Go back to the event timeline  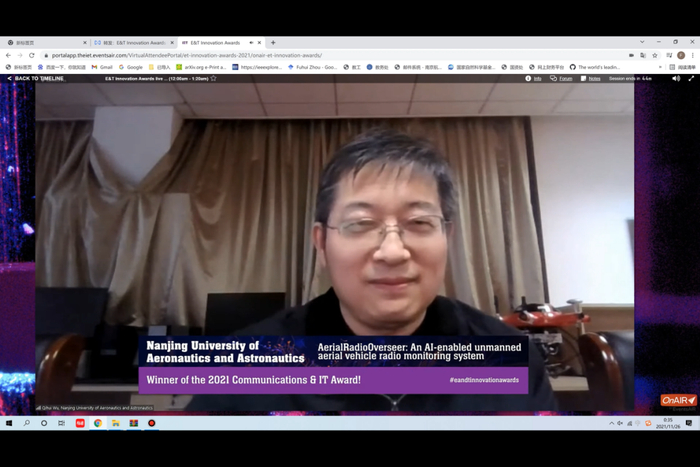coord(36,79)
